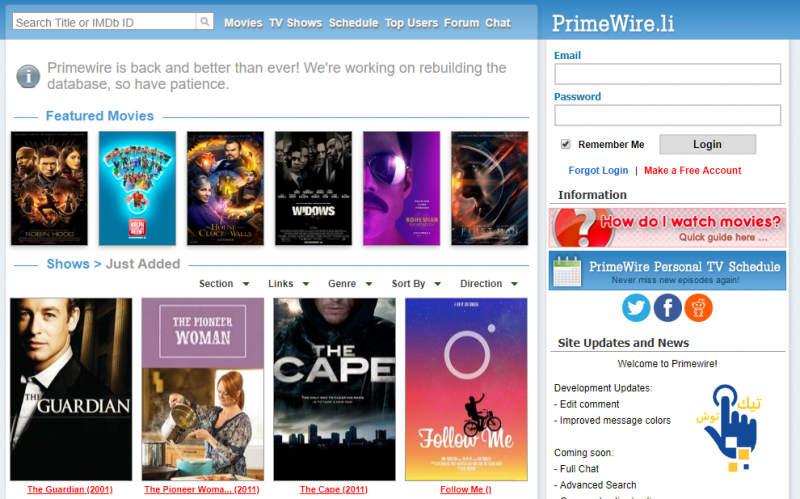Open The Cape show poster
The image size is (800, 499).
tap(334, 389)
